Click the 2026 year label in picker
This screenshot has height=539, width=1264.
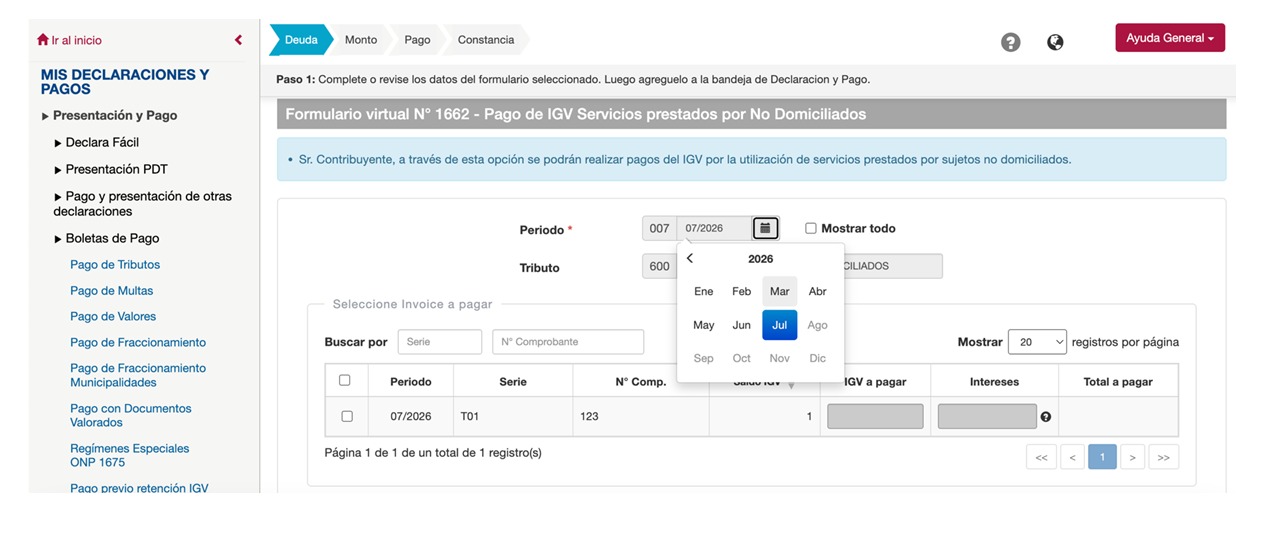coord(761,259)
